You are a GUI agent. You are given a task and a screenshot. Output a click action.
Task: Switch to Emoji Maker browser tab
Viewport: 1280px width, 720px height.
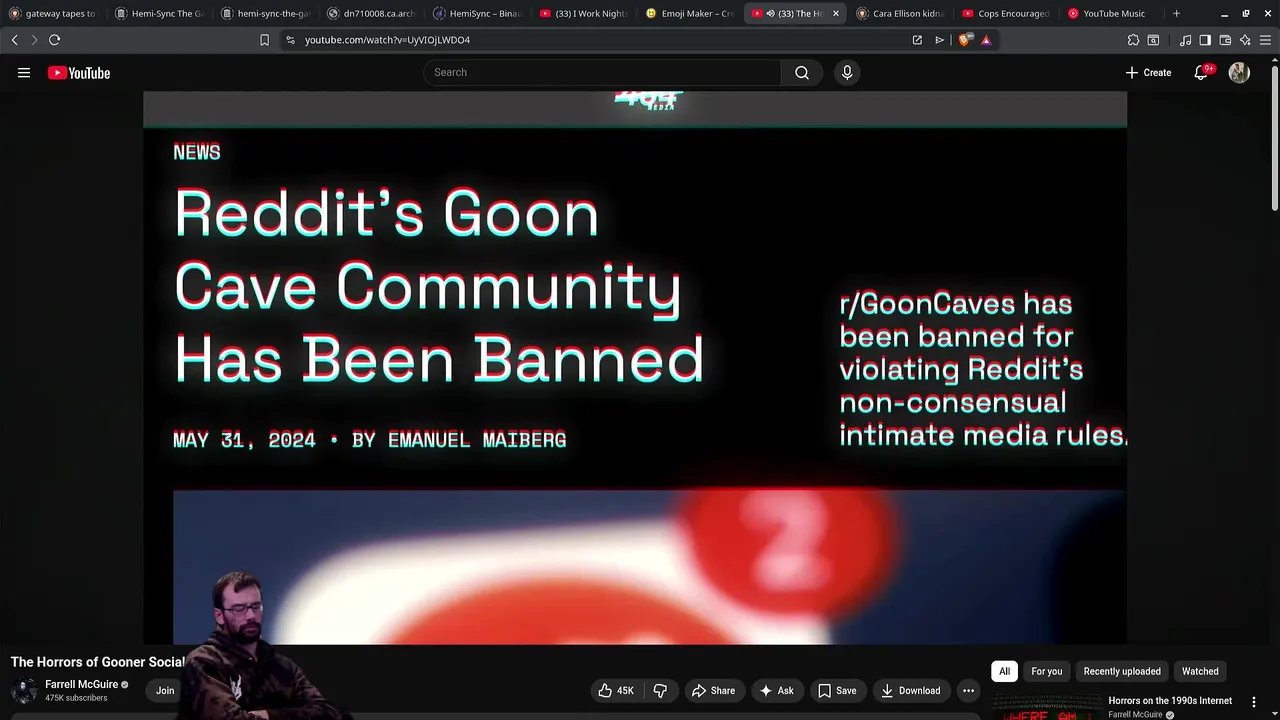[689, 13]
